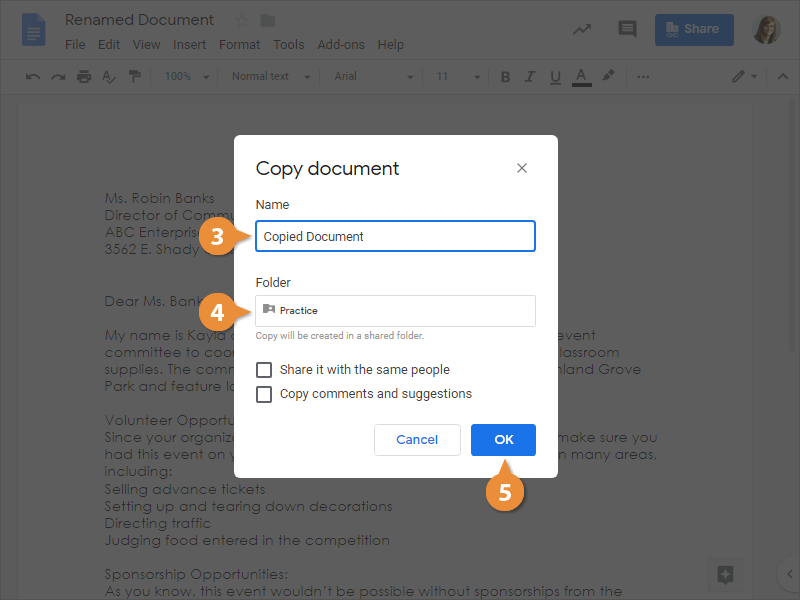Select the paint format tool
Screen dimensions: 800x600
134,77
